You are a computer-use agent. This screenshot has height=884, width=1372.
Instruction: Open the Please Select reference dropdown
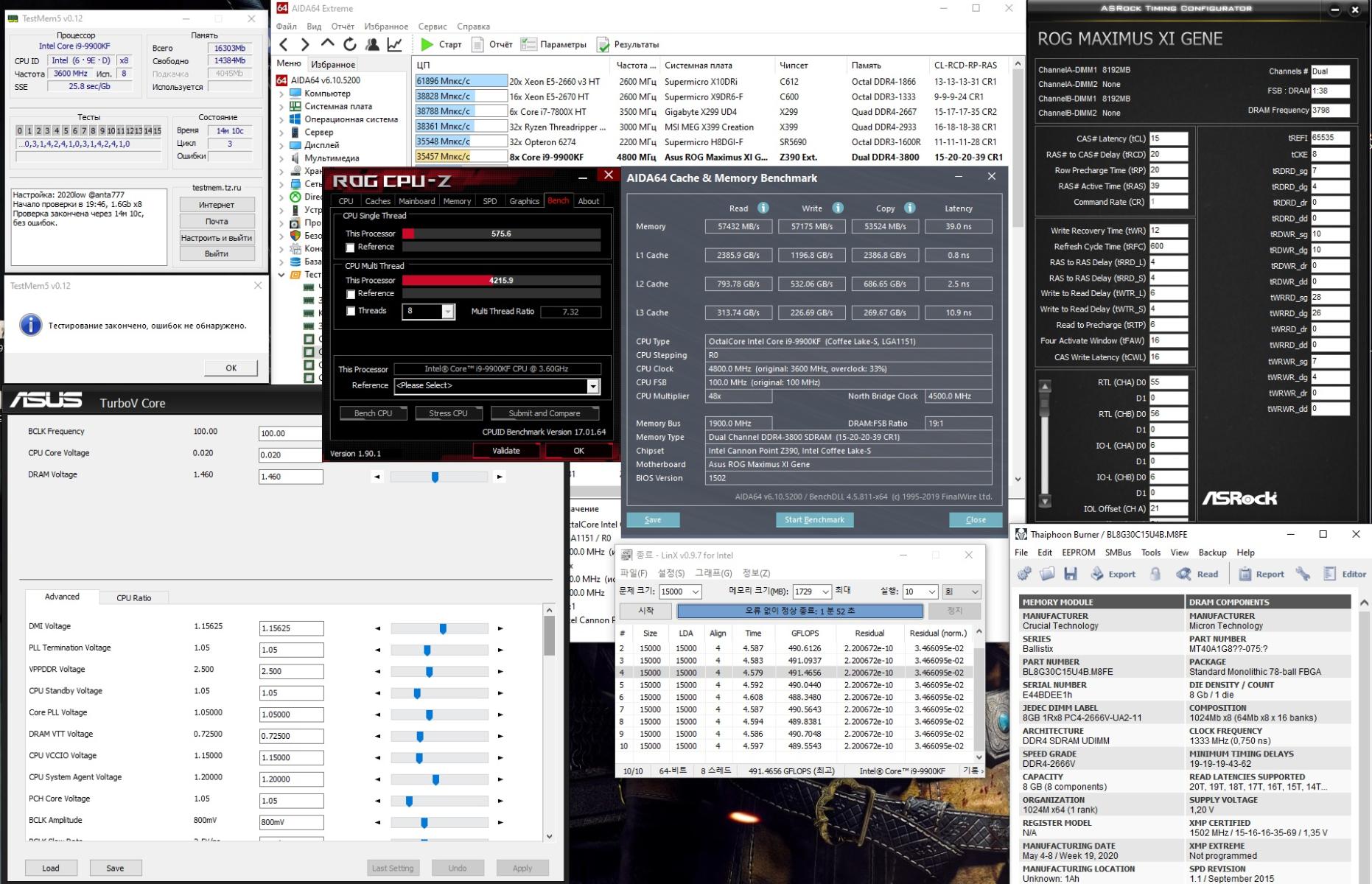pos(592,386)
